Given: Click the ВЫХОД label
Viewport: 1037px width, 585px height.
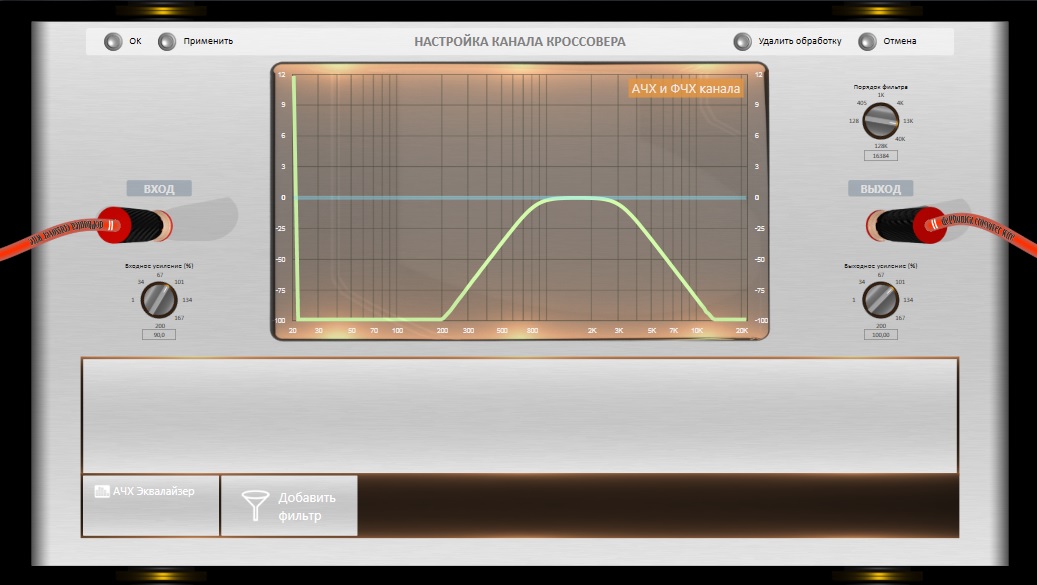Looking at the screenshot, I should click(880, 188).
